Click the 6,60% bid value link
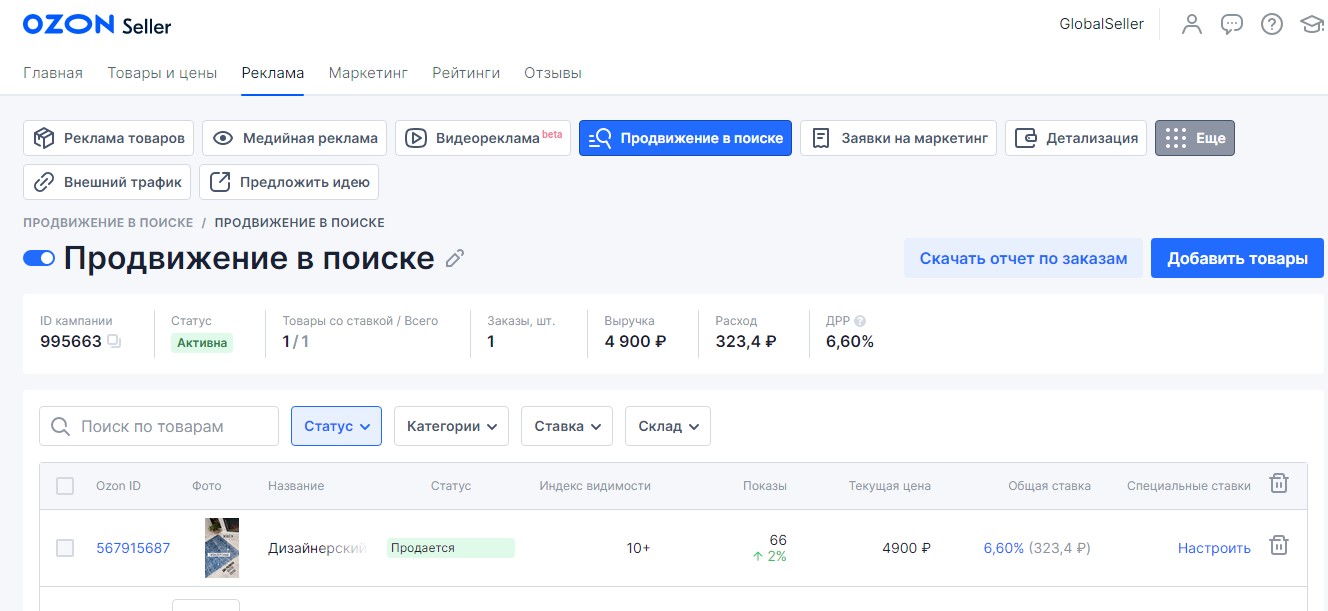This screenshot has height=611, width=1328. click(1003, 548)
